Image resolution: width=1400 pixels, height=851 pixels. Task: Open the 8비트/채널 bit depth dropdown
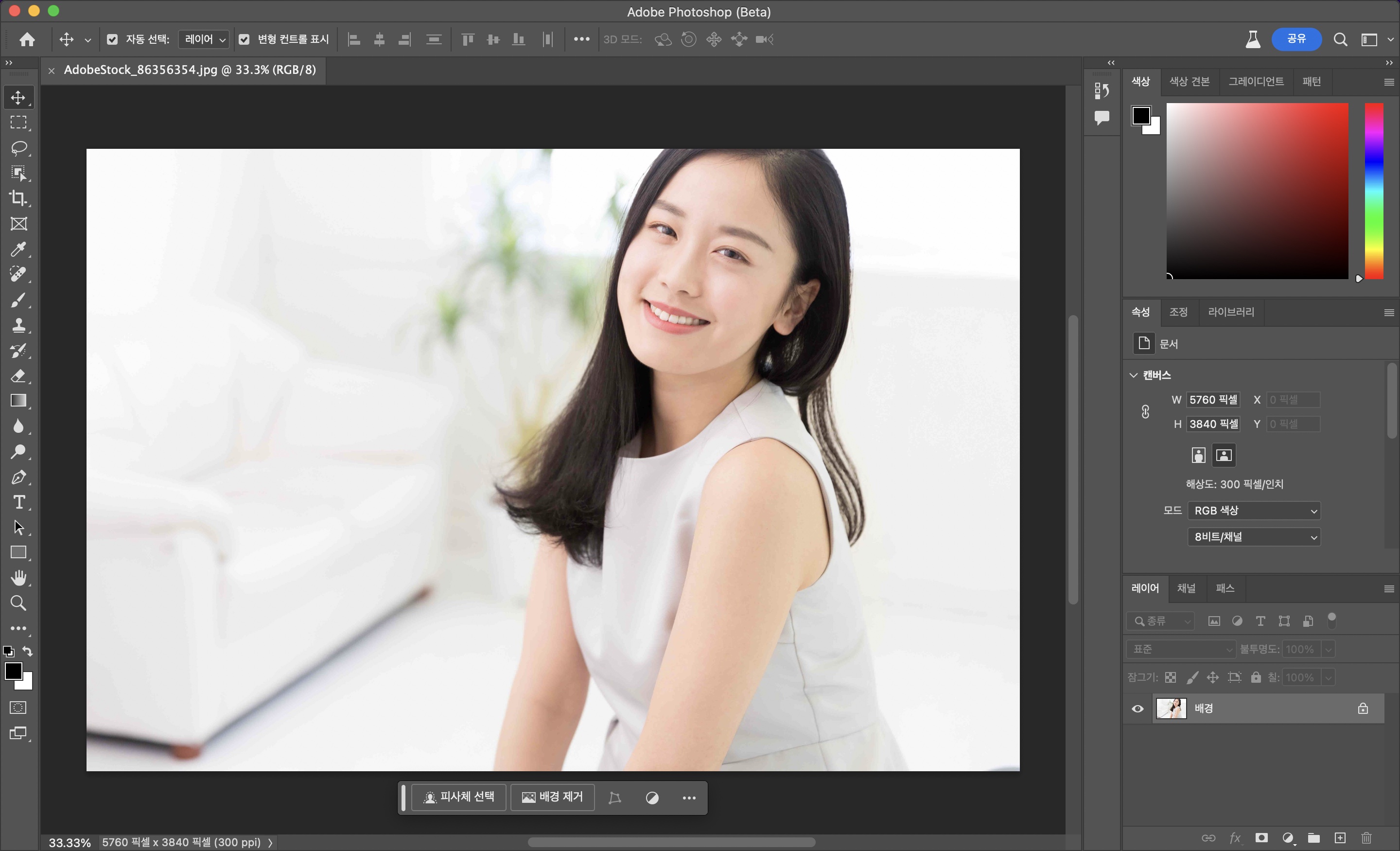pos(1253,537)
